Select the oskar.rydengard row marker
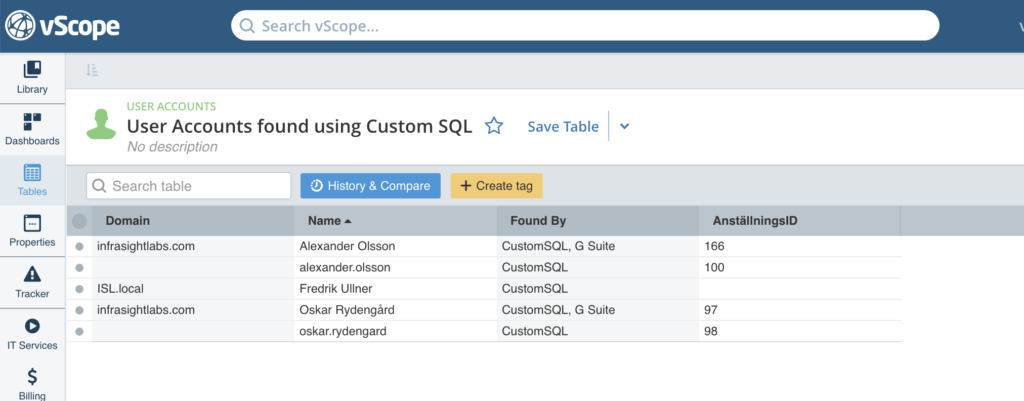1024x401 pixels. pos(80,331)
